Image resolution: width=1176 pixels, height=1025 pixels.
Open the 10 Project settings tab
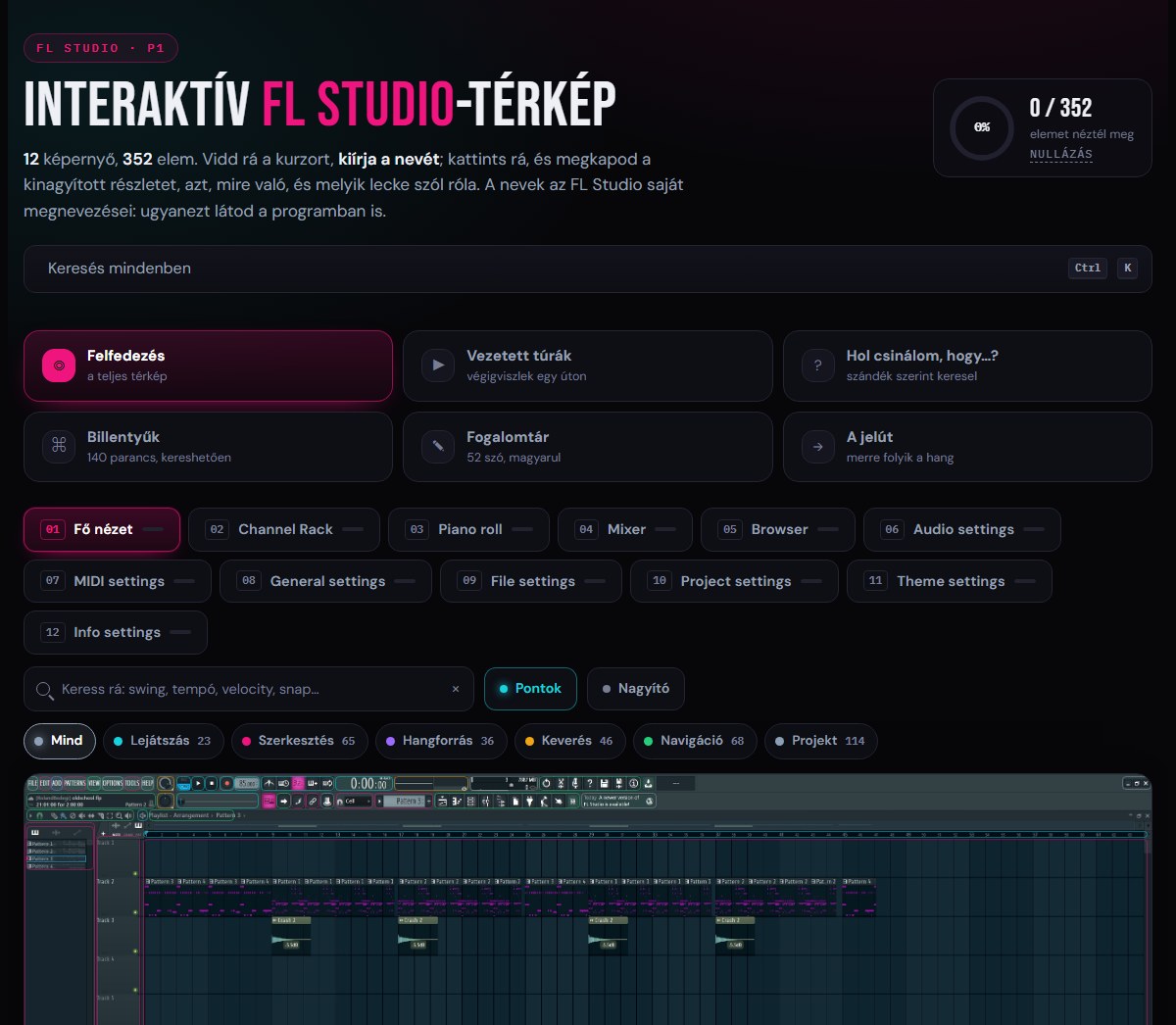[x=734, y=581]
